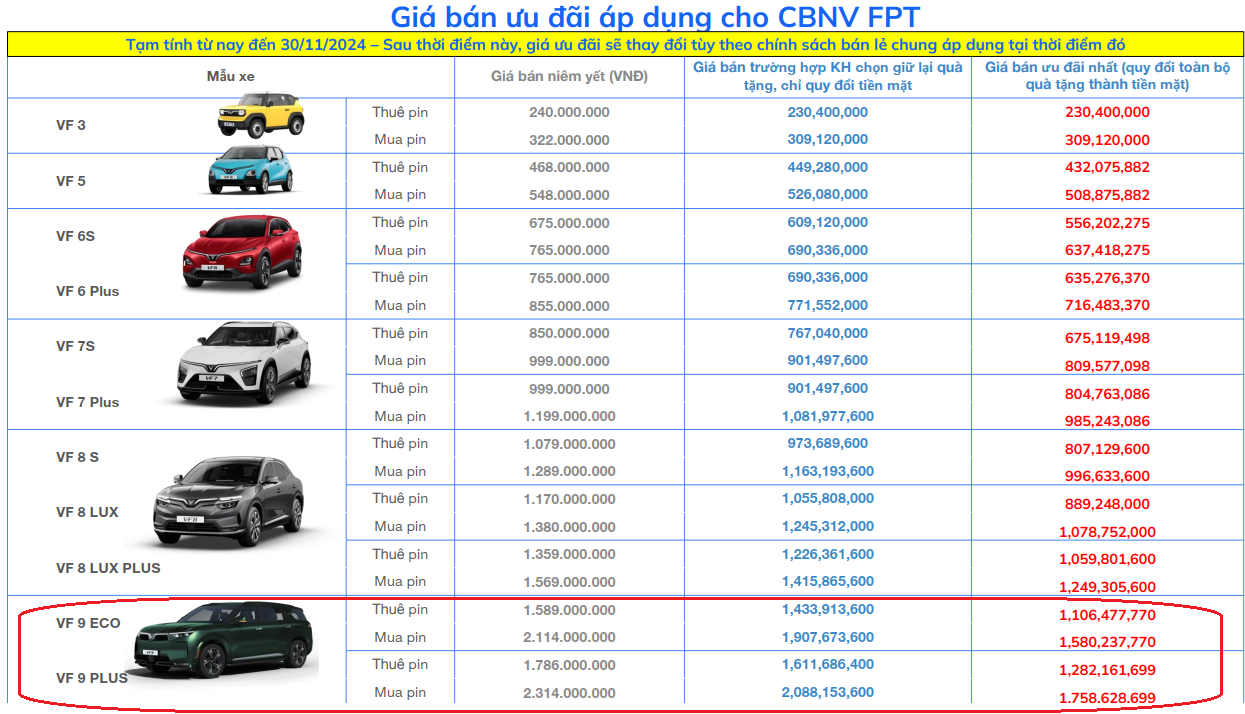Click list price '1.199.000.000' for VF 7 Plus
This screenshot has width=1245, height=714.
pyautogui.click(x=569, y=416)
